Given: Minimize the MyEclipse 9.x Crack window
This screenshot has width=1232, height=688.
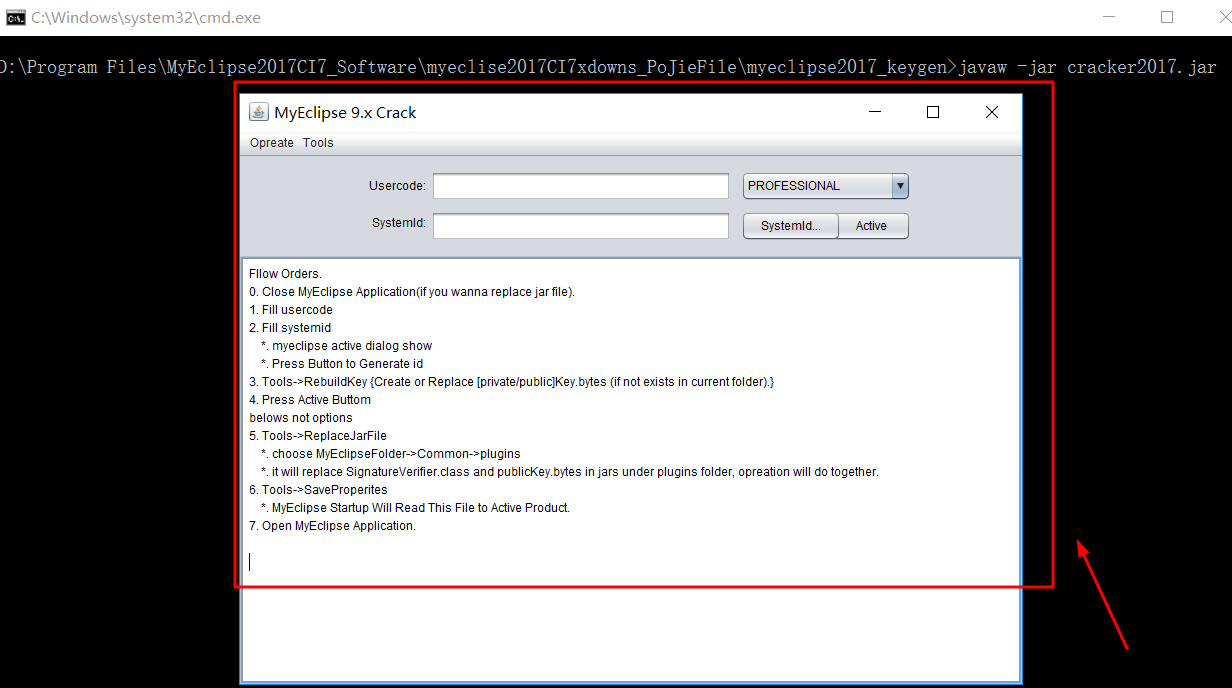Looking at the screenshot, I should coord(875,112).
